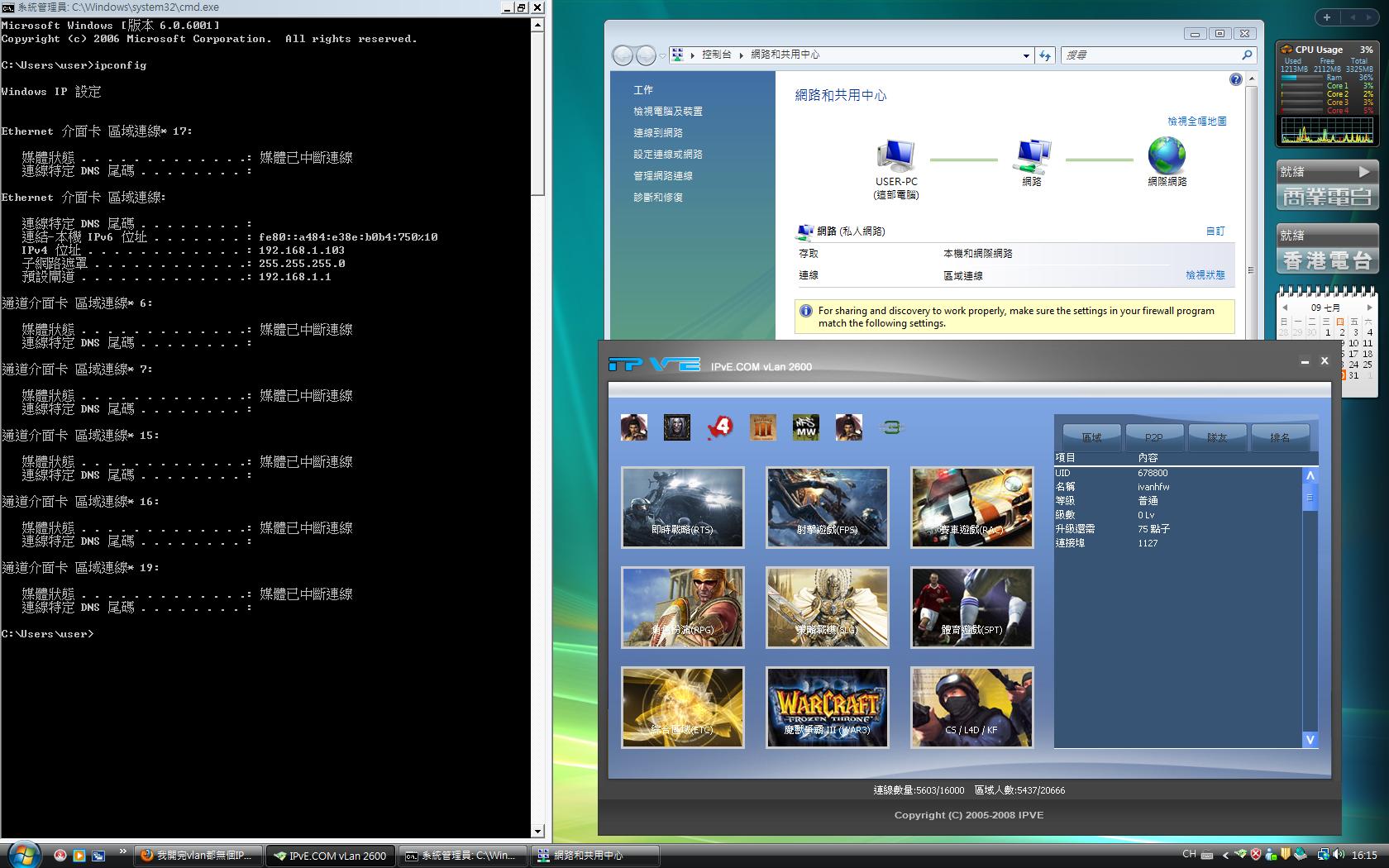Open 管理網路連線 in the task sidebar

click(x=663, y=176)
